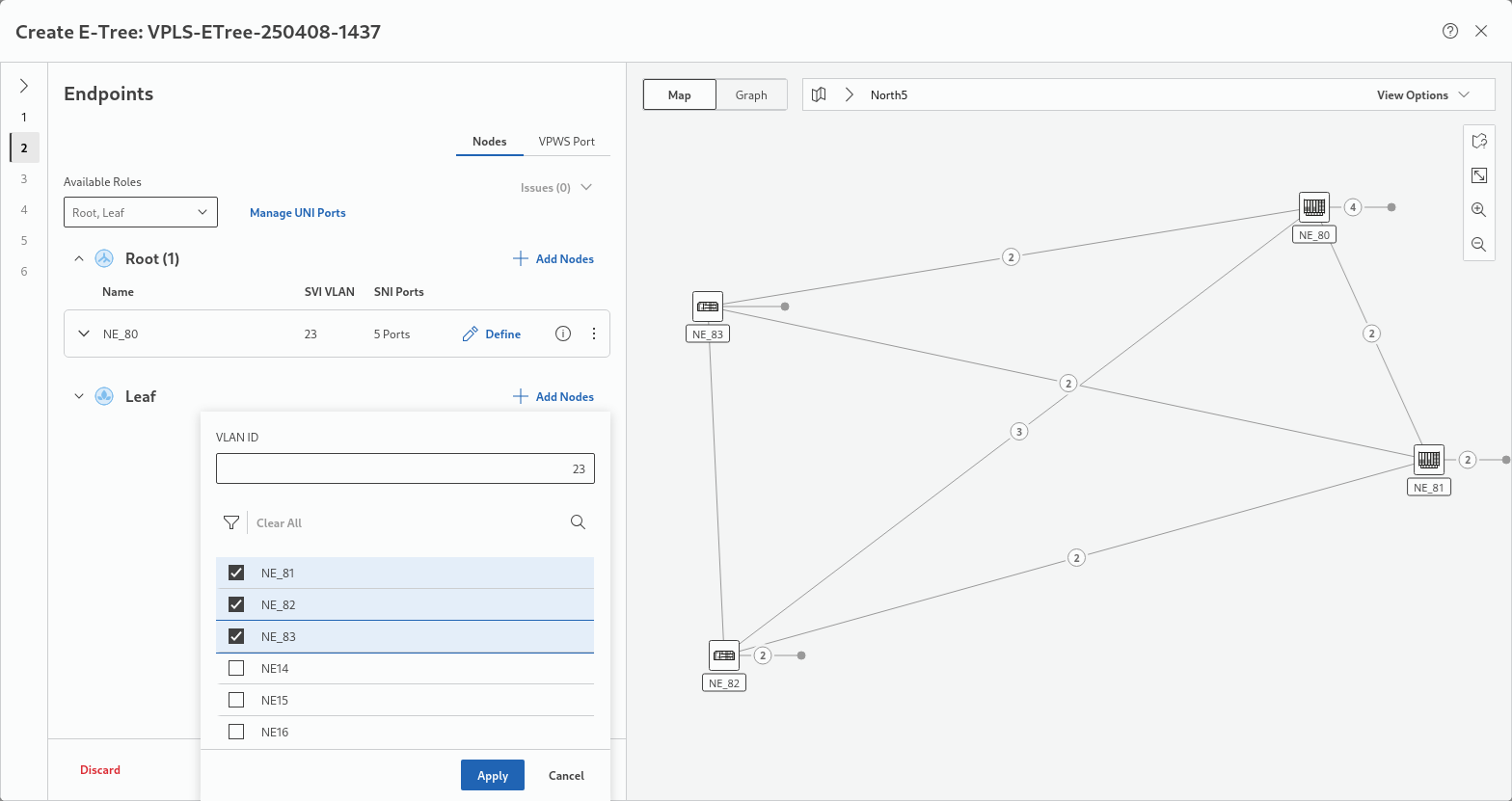Open the Available Roles dropdown

tap(141, 212)
